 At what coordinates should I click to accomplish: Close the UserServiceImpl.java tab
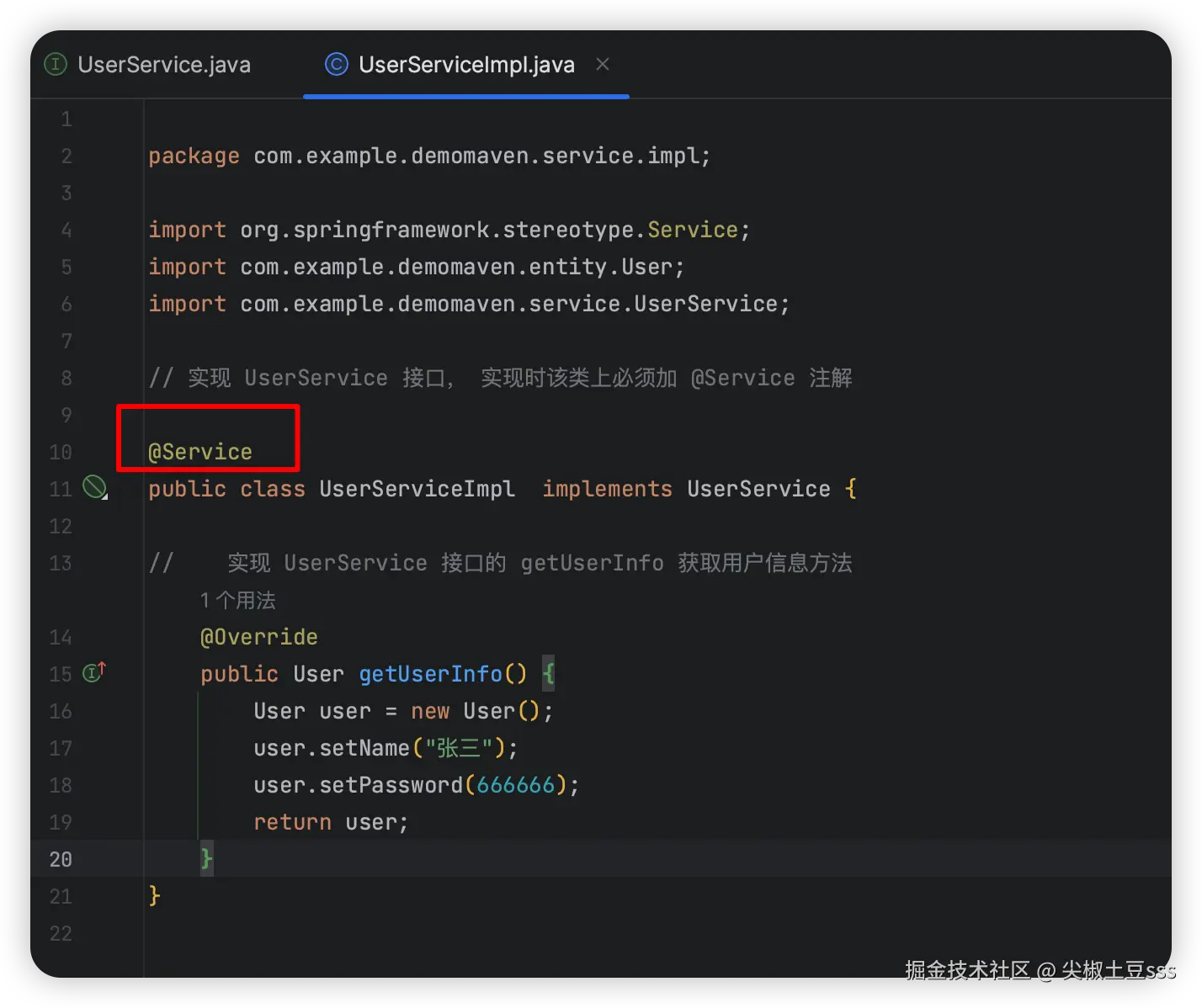[x=603, y=64]
